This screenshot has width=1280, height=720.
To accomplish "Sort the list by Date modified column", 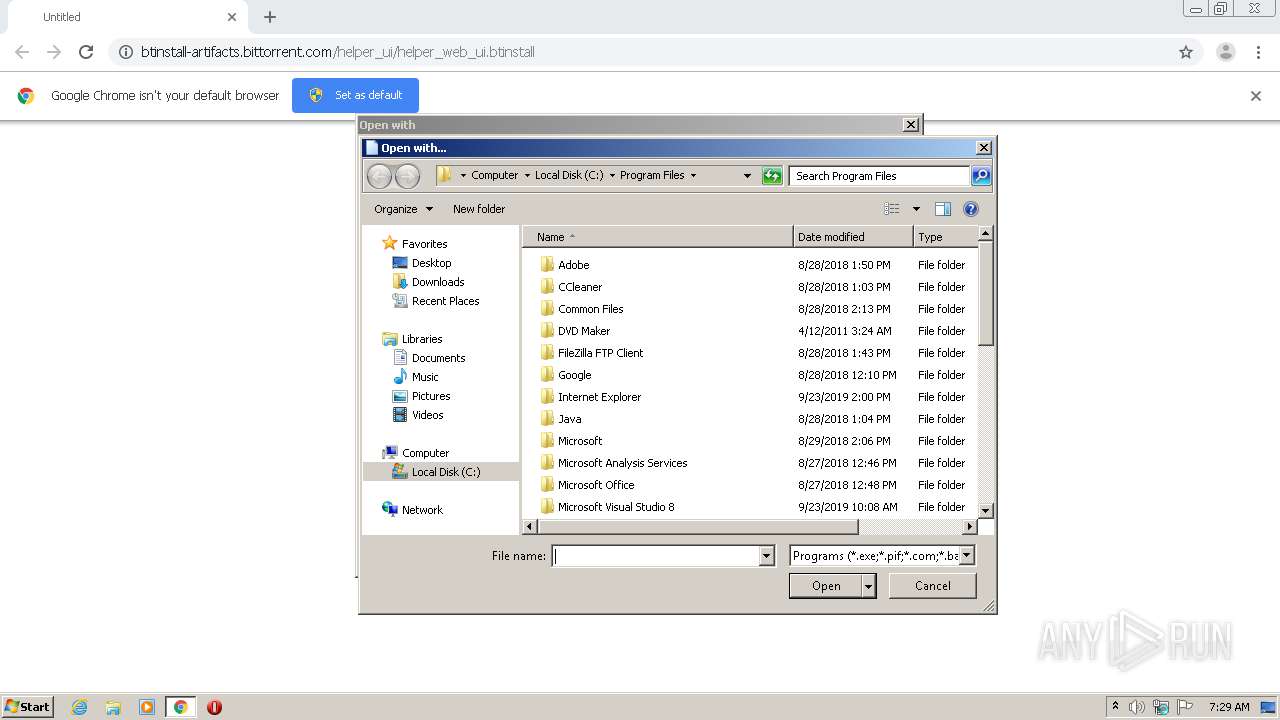I will point(853,237).
